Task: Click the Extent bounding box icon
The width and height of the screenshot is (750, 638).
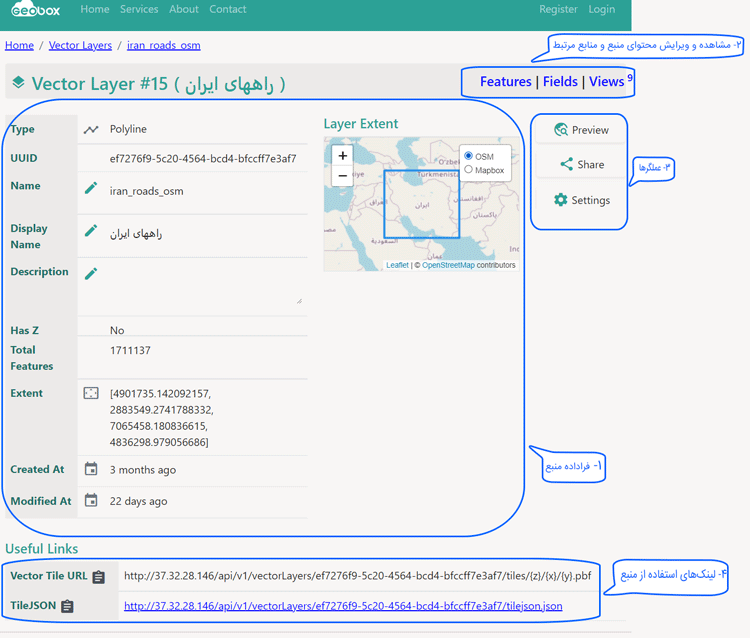Action: [x=91, y=394]
